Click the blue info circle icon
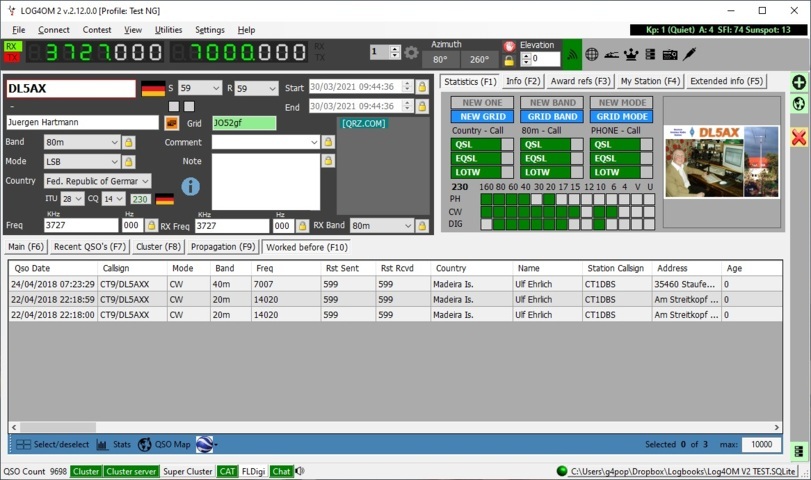811x480 pixels. point(190,186)
